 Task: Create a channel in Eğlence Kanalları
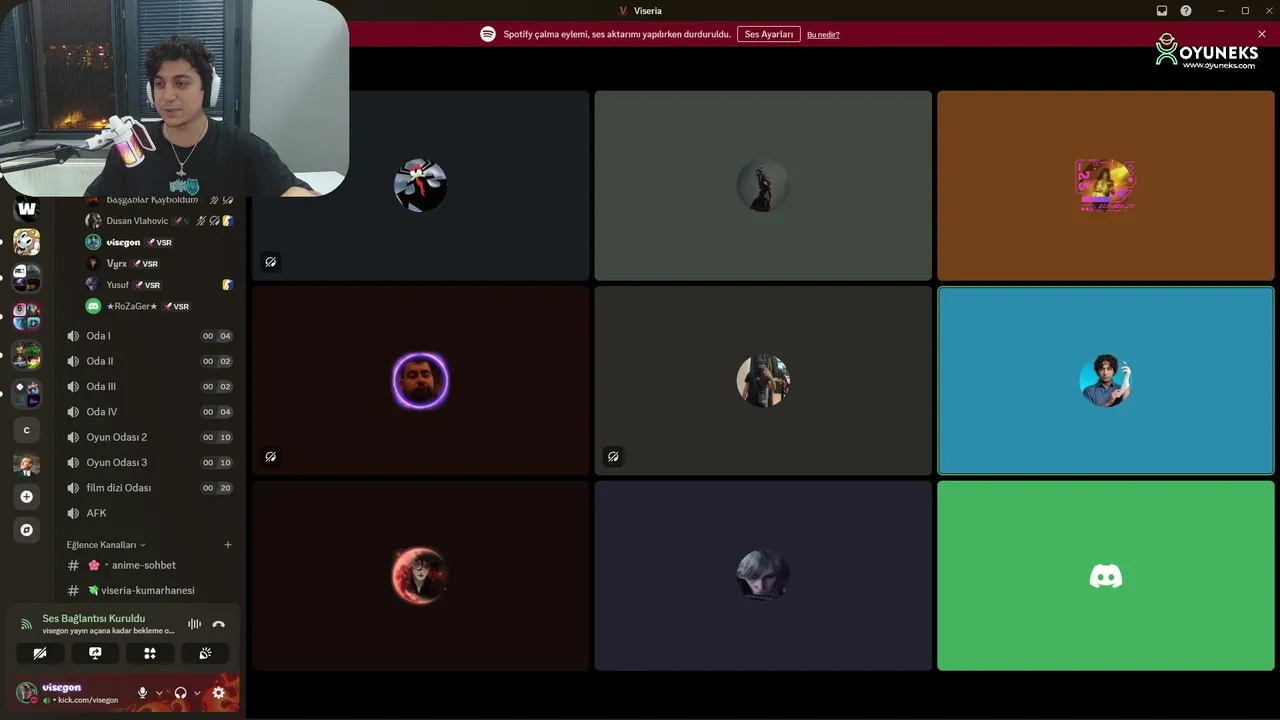pyautogui.click(x=228, y=545)
